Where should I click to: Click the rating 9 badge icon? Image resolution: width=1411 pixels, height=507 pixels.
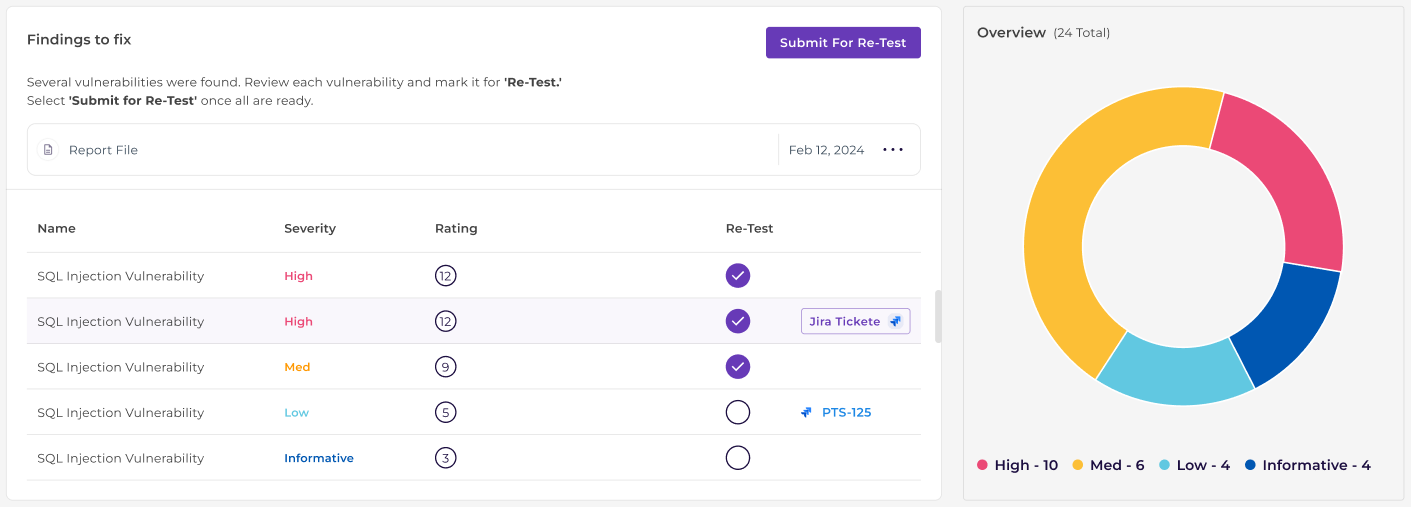coord(446,367)
